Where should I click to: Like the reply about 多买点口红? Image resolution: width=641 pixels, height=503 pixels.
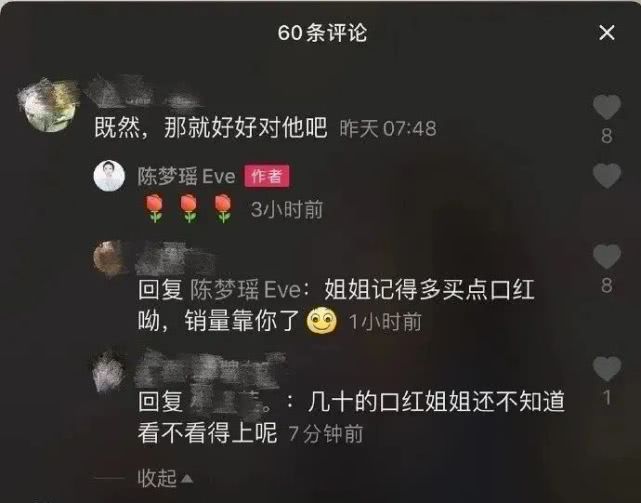click(607, 257)
